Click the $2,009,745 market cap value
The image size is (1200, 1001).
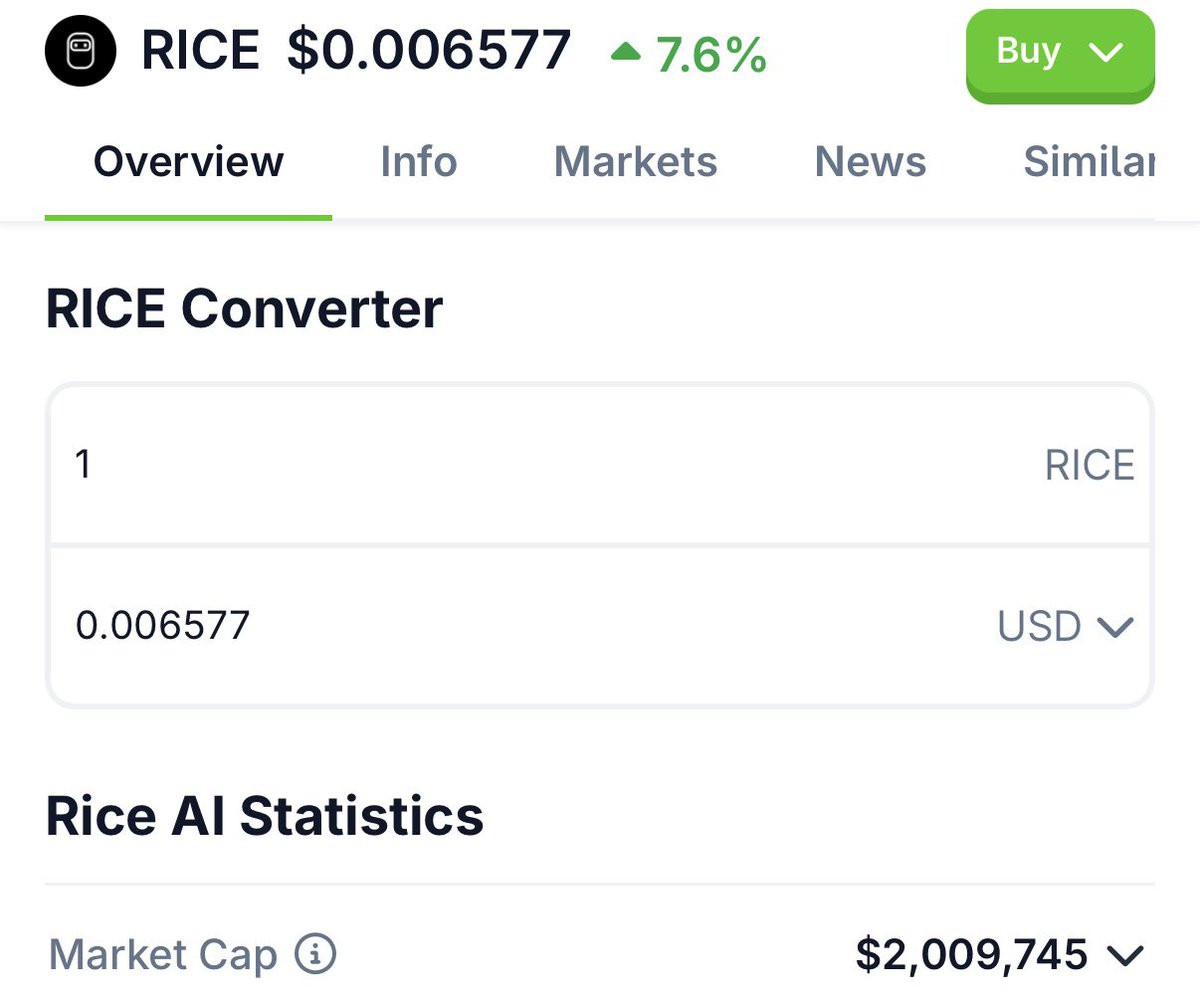coord(971,955)
